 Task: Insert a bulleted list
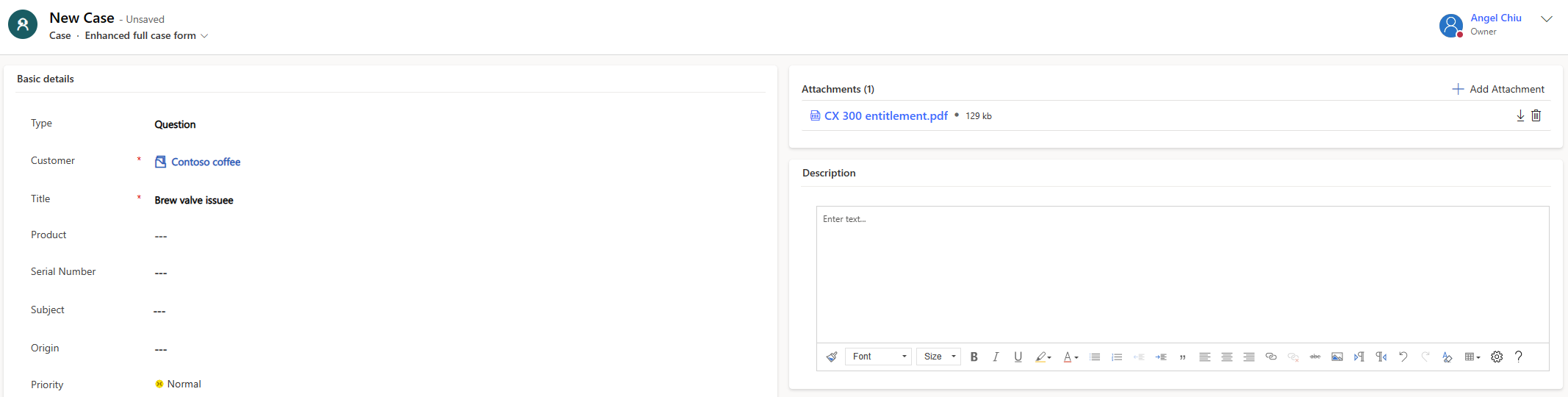point(1095,357)
